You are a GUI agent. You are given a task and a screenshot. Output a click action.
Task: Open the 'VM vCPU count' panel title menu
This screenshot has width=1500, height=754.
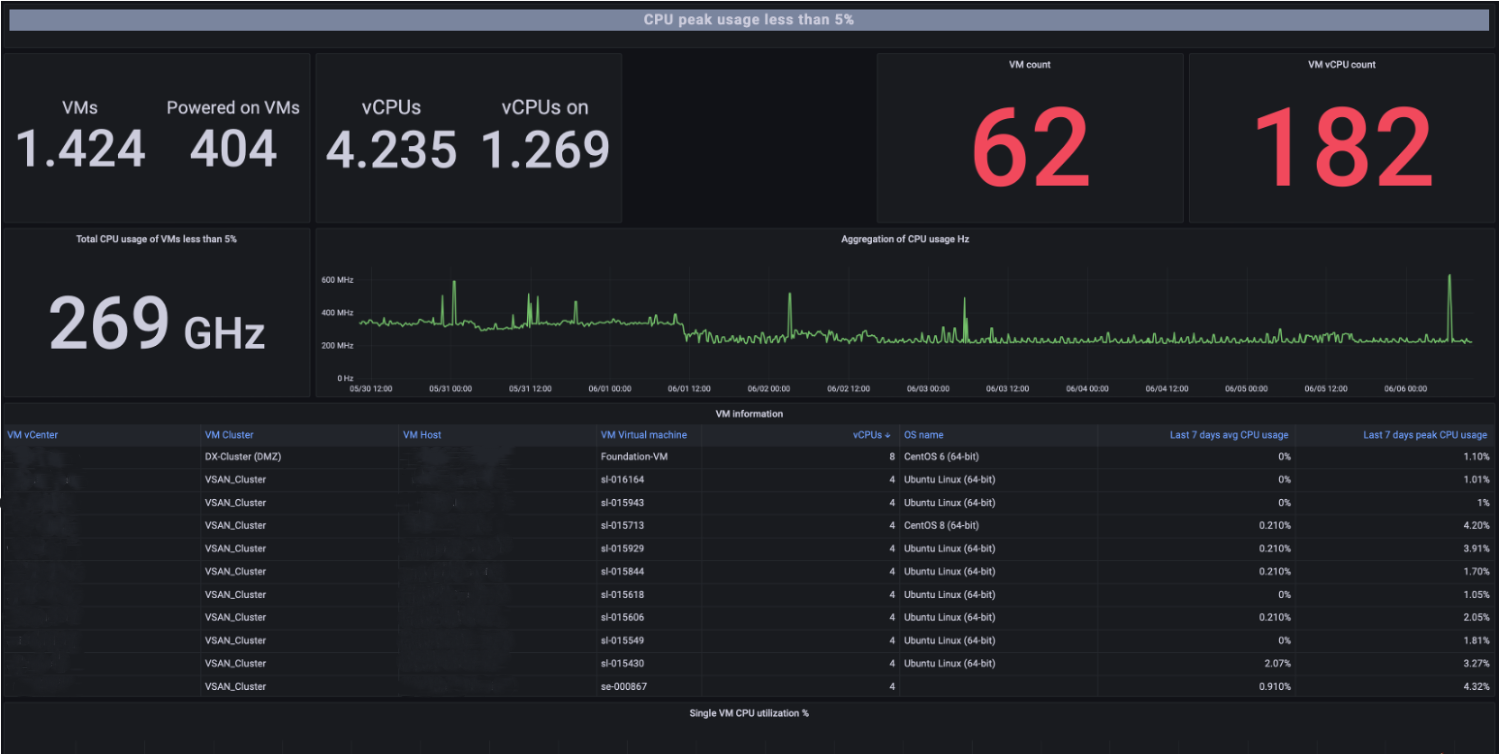1342,65
